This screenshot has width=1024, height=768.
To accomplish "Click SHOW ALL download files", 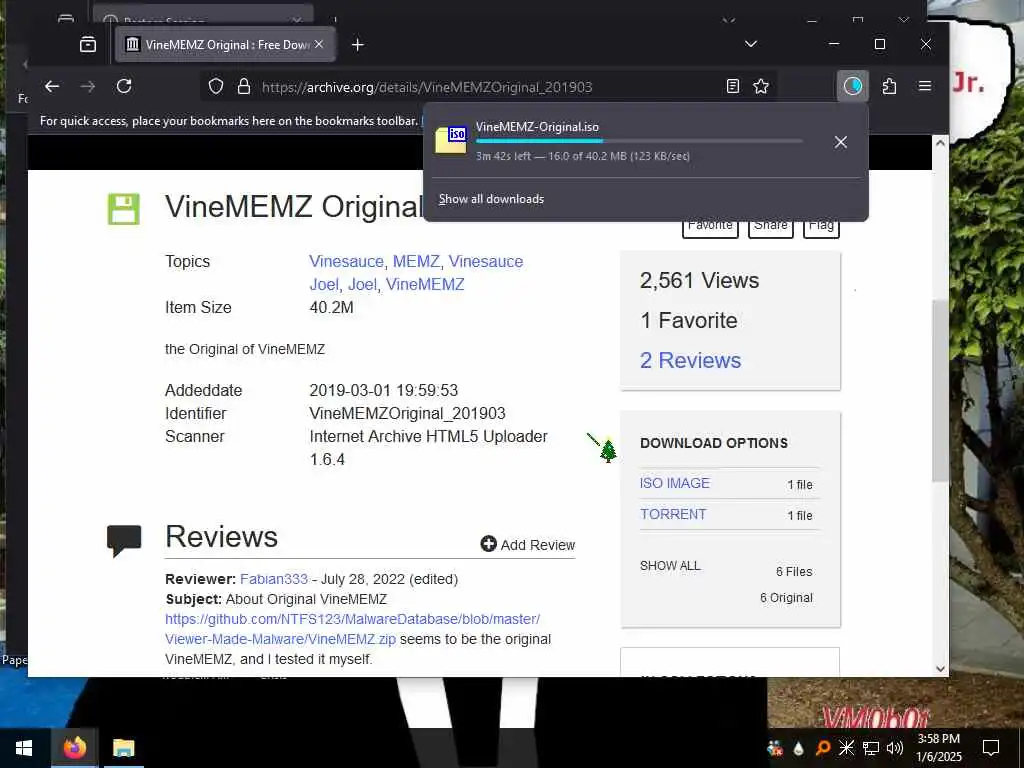I will pyautogui.click(x=670, y=566).
